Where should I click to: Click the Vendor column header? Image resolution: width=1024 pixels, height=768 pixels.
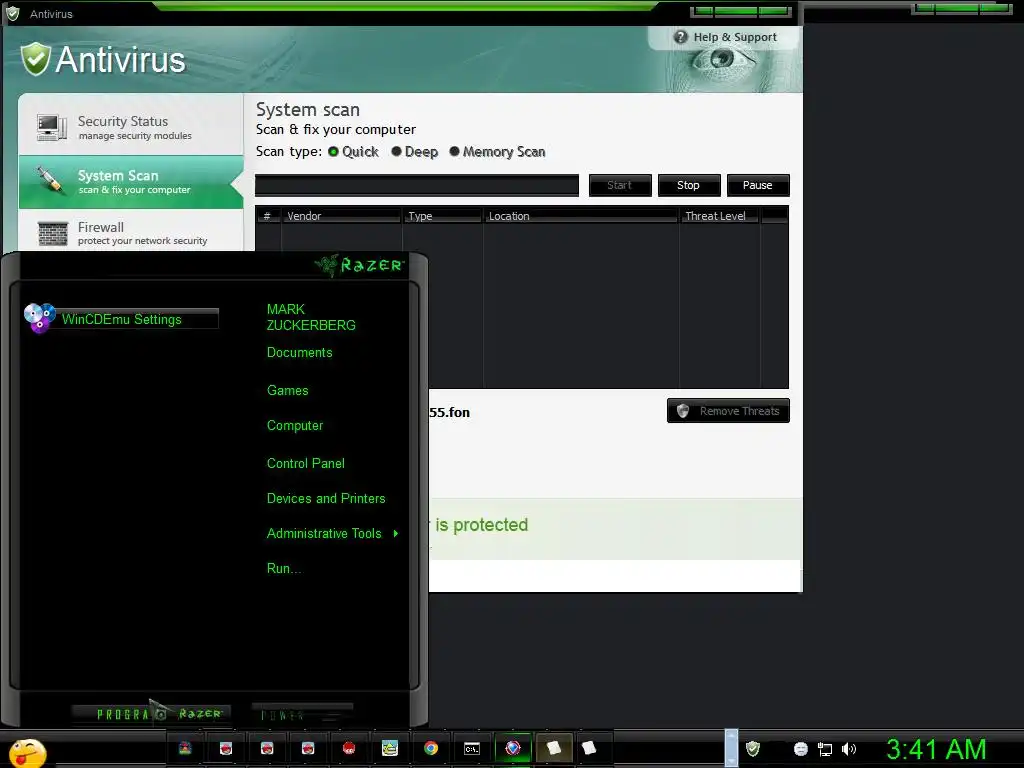coord(341,216)
